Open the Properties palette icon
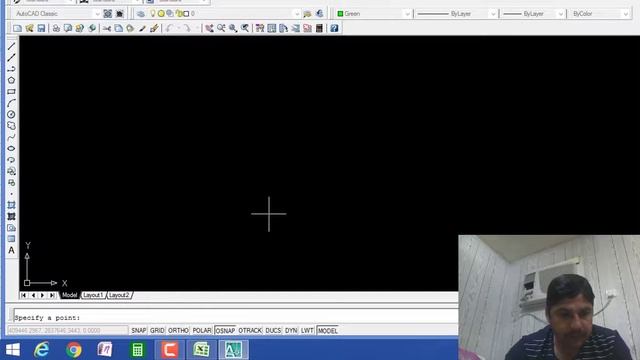Image resolution: width=640 pixels, height=360 pixels. pyautogui.click(x=260, y=28)
